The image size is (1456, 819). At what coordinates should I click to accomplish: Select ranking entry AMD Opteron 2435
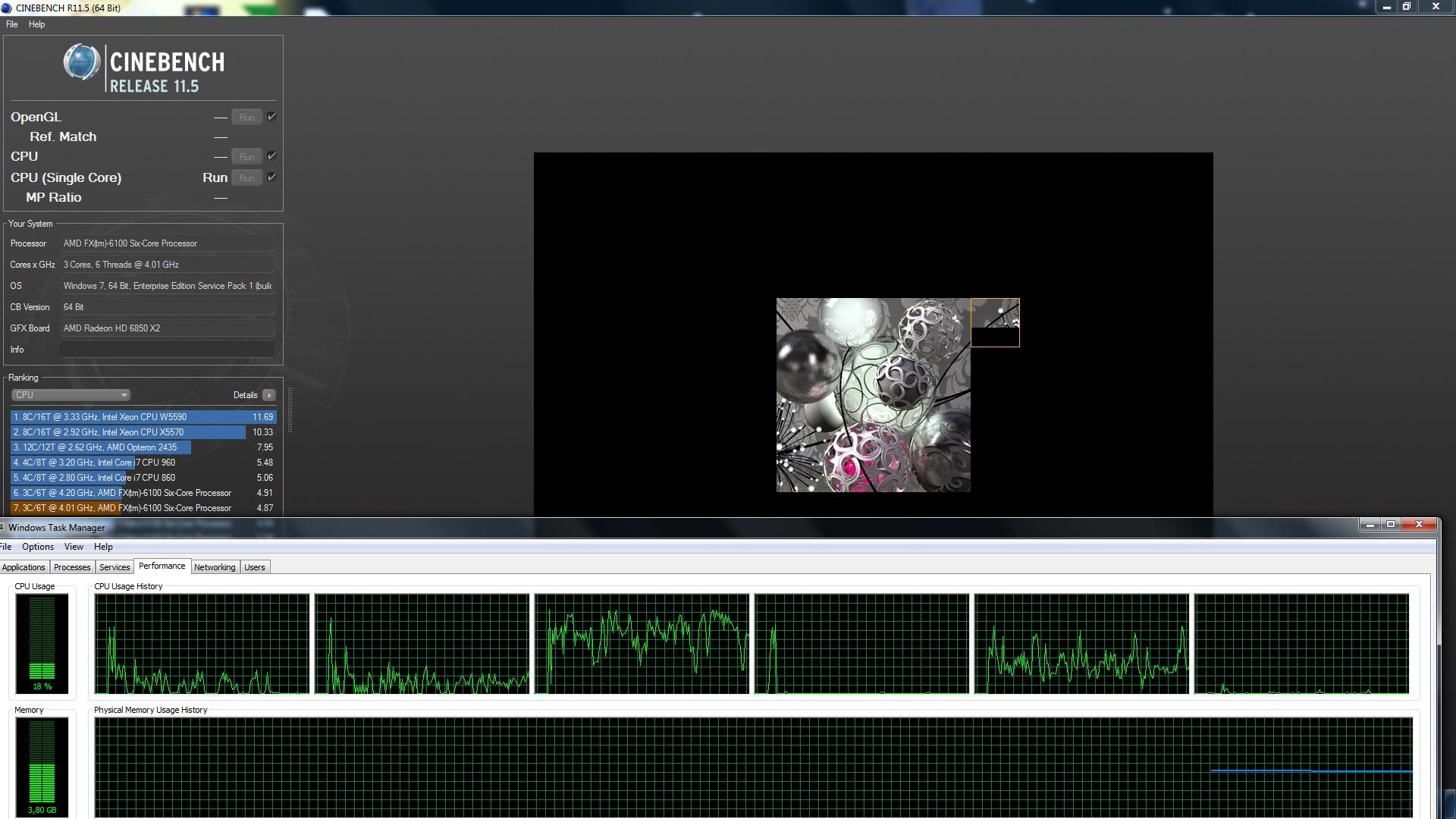pos(143,447)
